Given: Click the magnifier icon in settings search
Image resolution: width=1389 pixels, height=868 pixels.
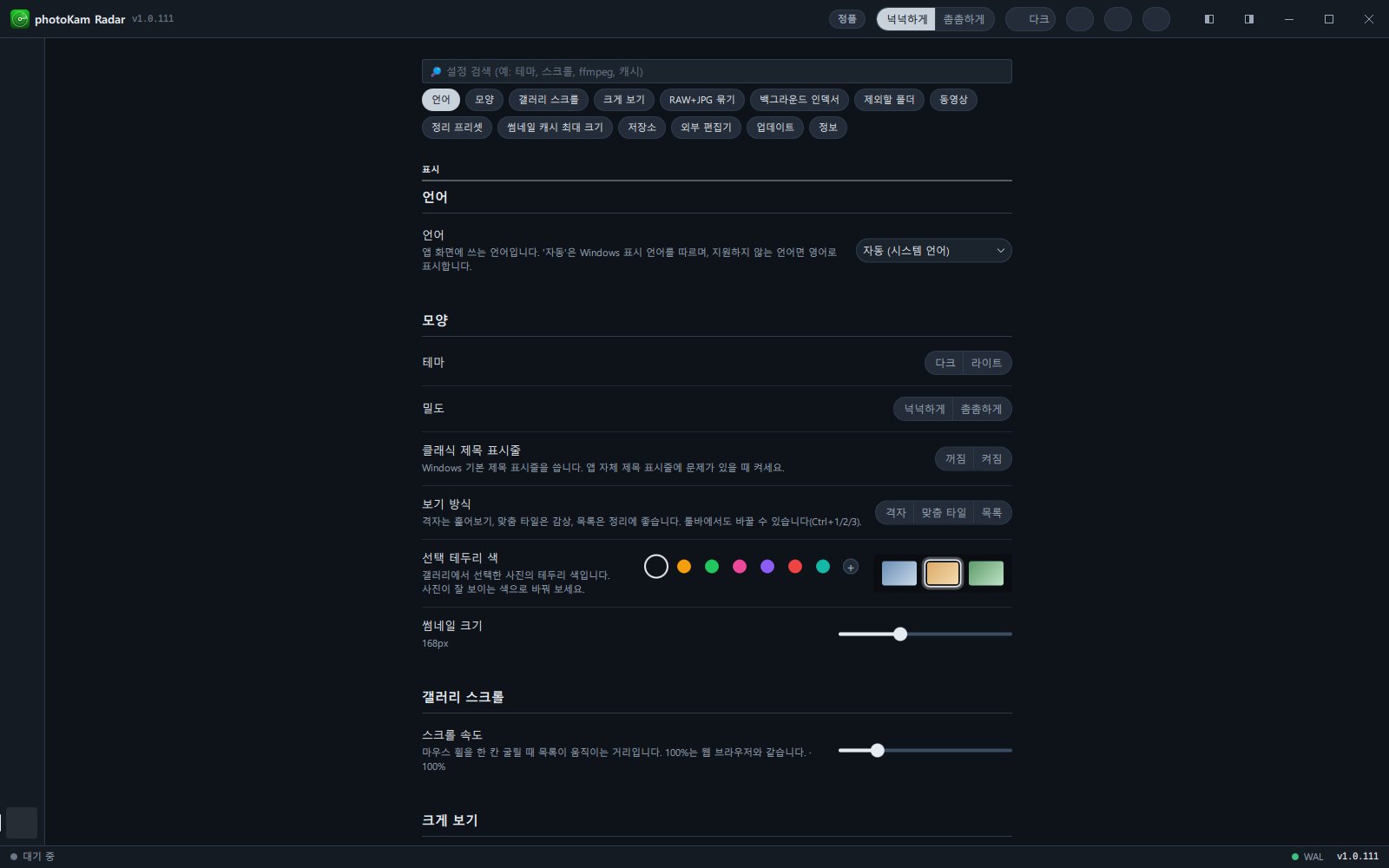Looking at the screenshot, I should click(x=436, y=72).
